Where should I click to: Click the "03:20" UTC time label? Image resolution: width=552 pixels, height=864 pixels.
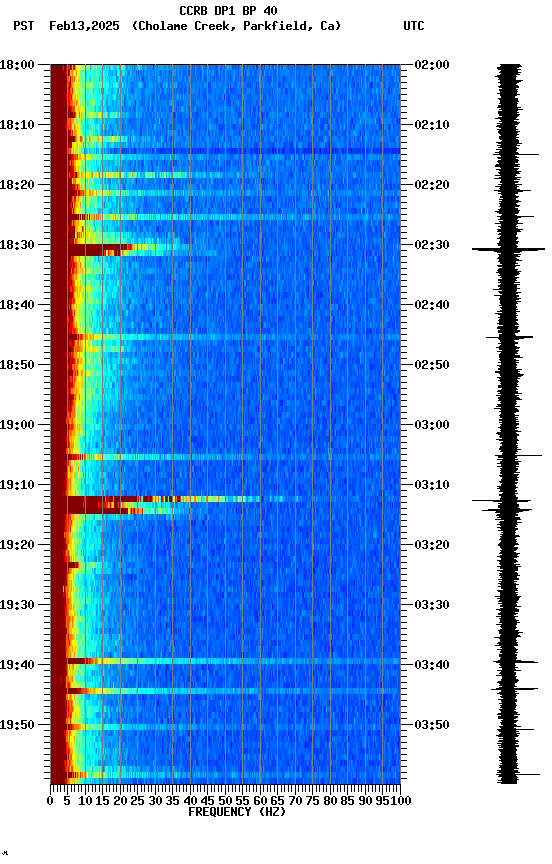432,545
